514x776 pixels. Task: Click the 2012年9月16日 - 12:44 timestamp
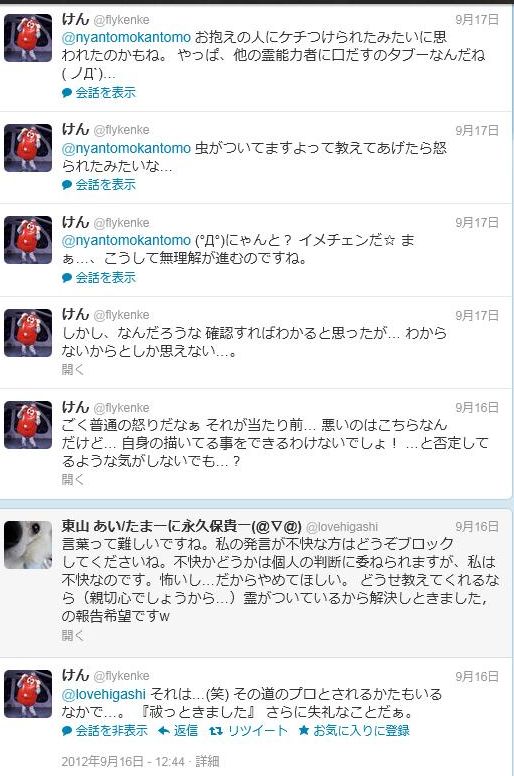[123, 761]
